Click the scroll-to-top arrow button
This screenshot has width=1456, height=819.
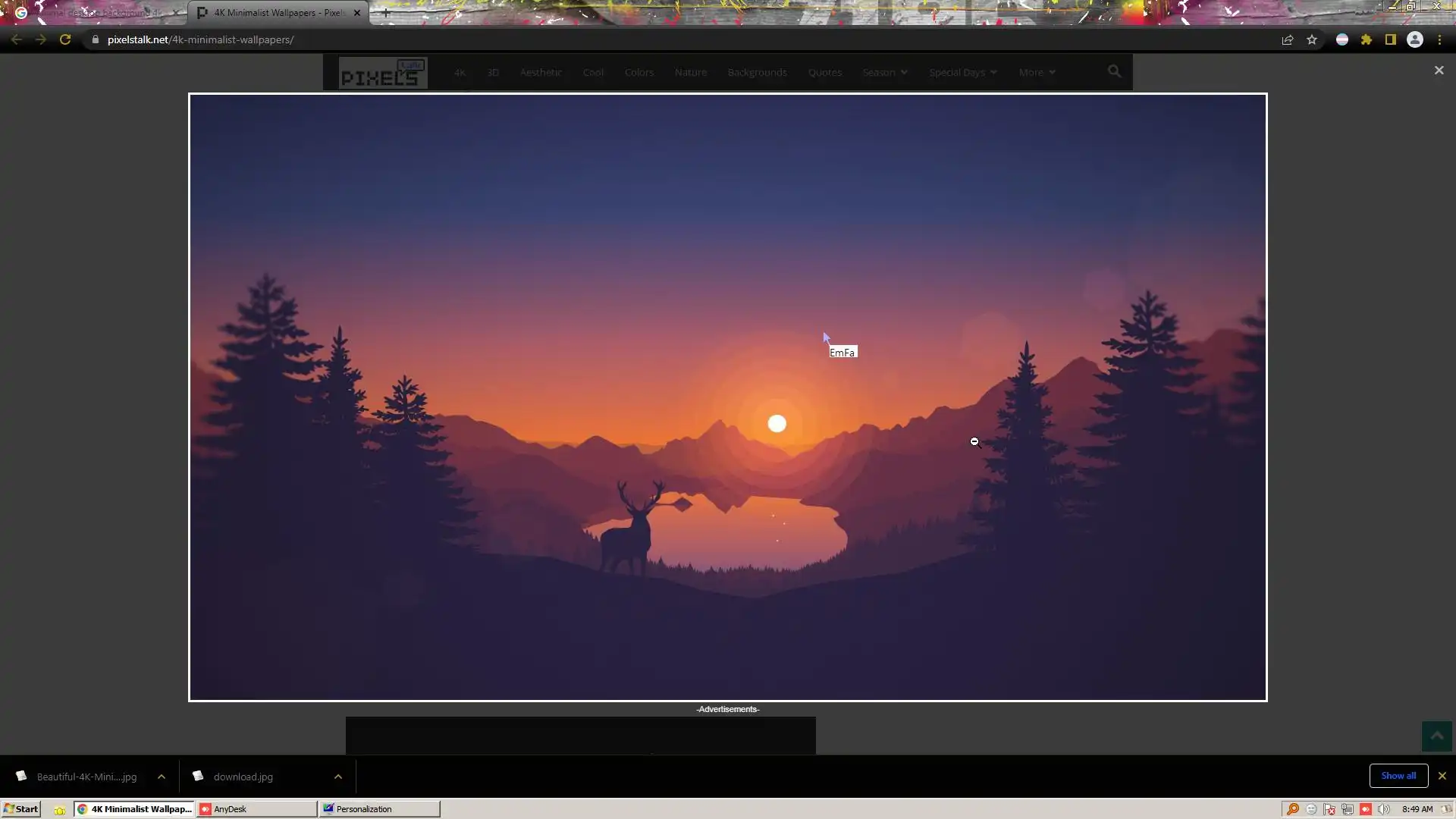[1436, 736]
